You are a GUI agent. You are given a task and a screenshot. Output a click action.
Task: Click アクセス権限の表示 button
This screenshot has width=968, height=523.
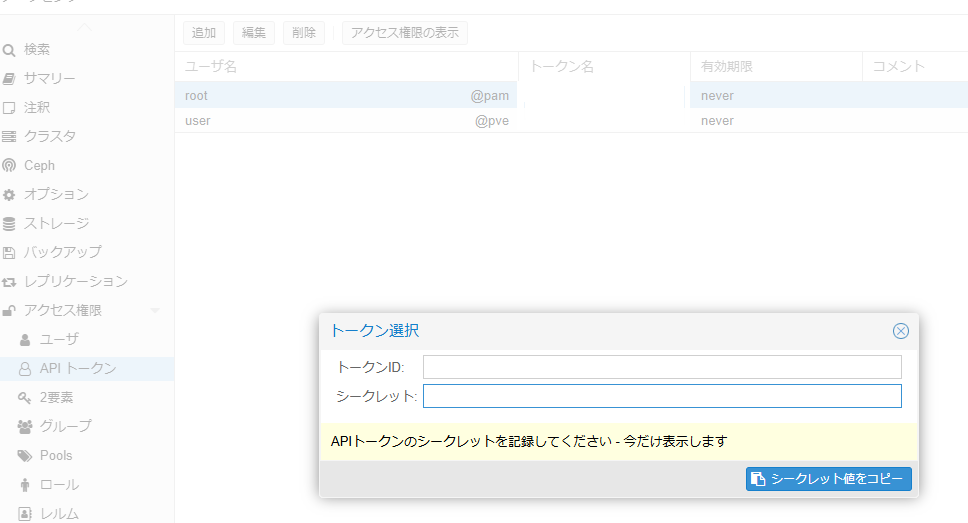[405, 33]
